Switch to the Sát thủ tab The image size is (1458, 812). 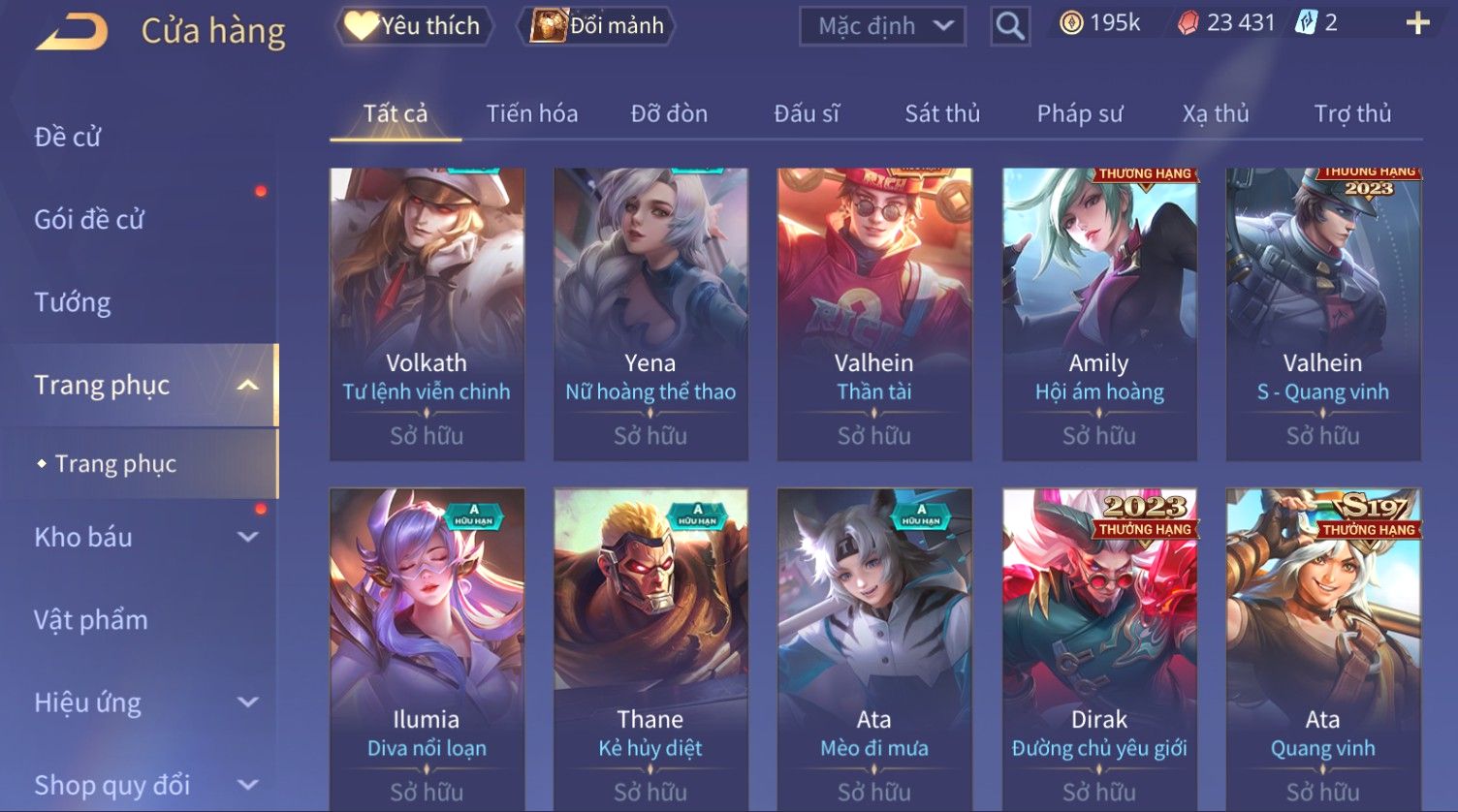tap(942, 114)
